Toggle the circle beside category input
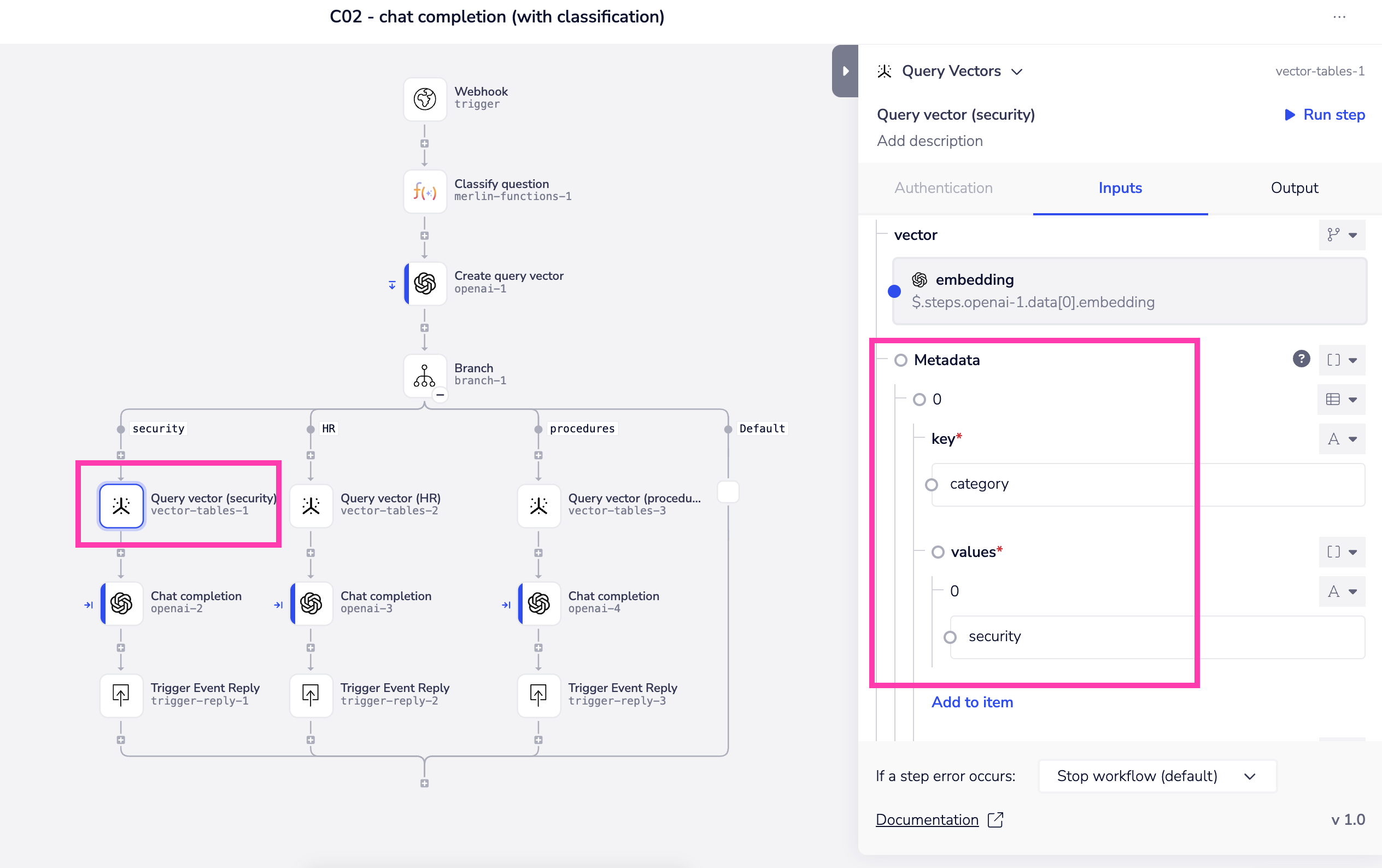This screenshot has width=1382, height=868. [931, 485]
